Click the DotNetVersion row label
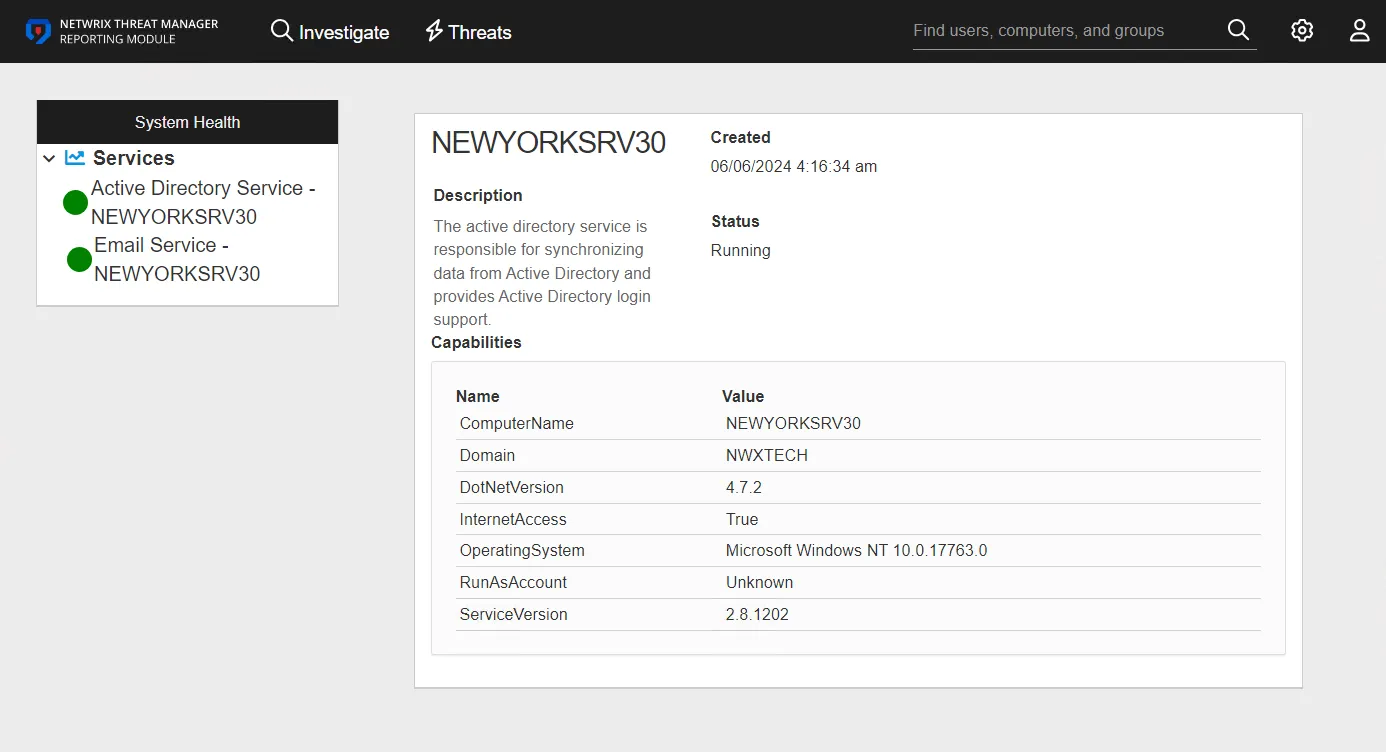This screenshot has width=1386, height=752. click(x=512, y=487)
